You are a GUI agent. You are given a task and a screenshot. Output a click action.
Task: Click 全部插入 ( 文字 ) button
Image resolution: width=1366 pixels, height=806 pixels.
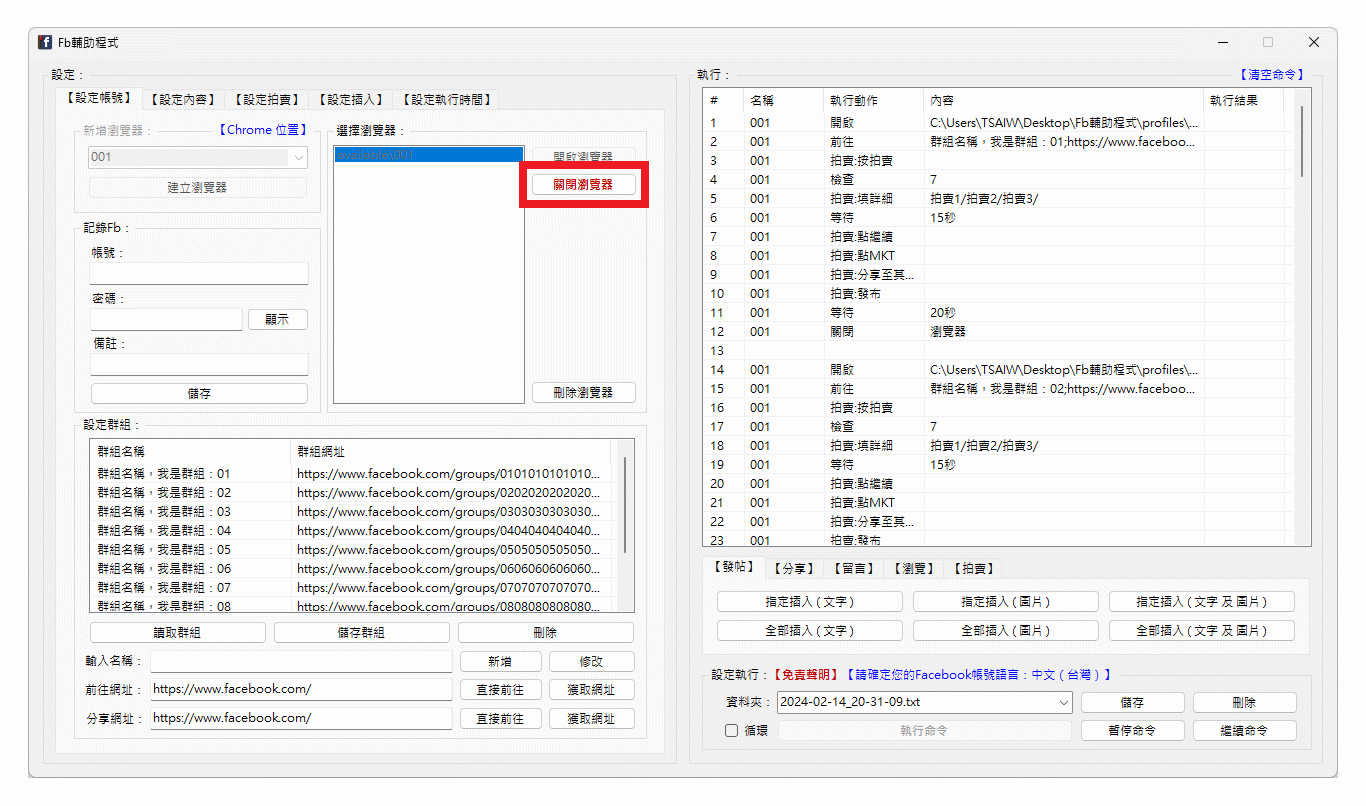810,631
